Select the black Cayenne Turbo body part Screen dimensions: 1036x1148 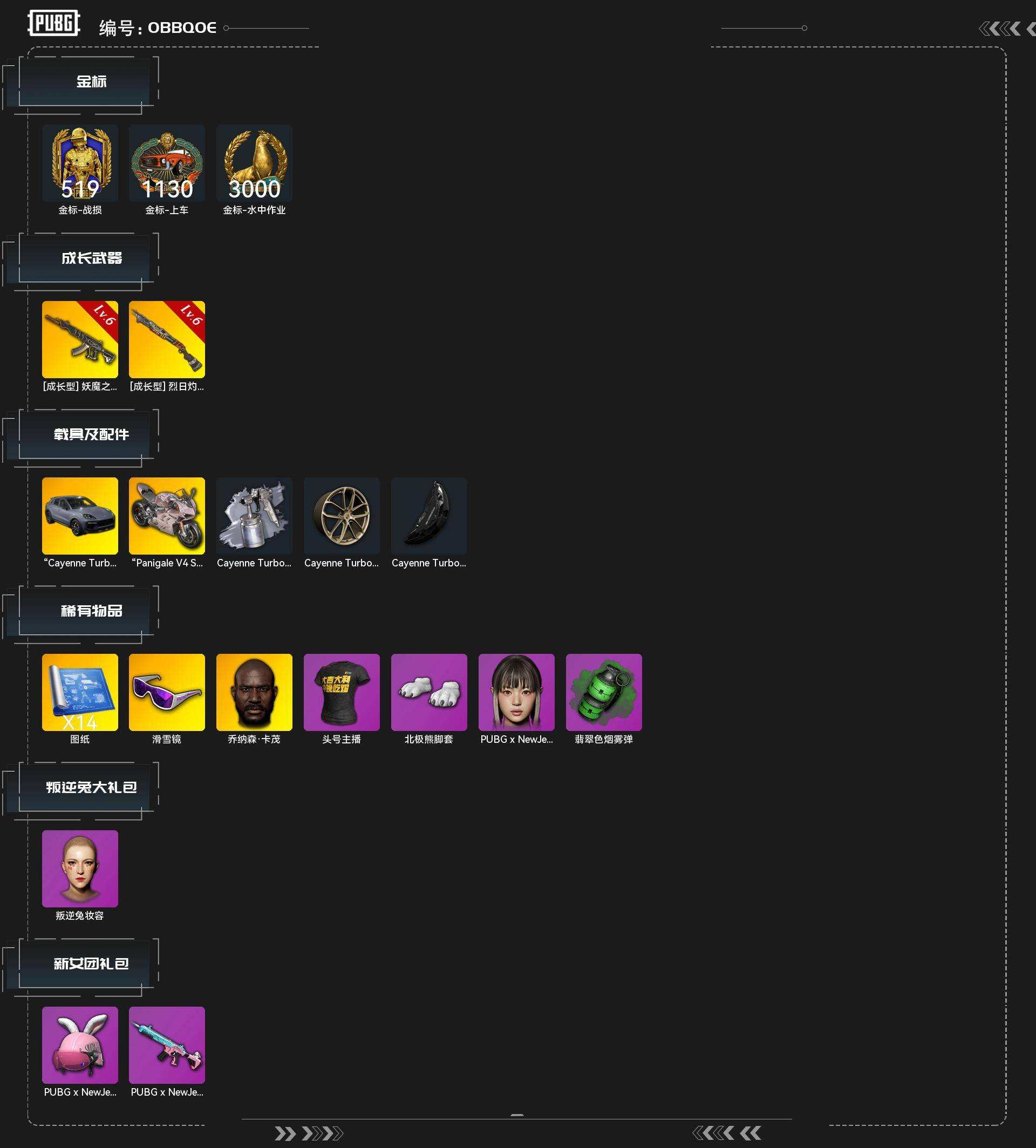click(x=428, y=516)
